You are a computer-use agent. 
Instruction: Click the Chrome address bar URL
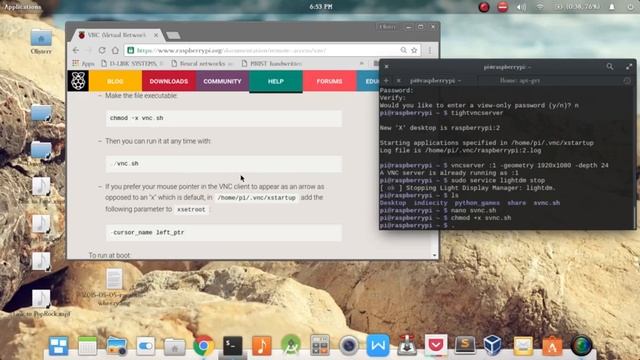pos(231,50)
